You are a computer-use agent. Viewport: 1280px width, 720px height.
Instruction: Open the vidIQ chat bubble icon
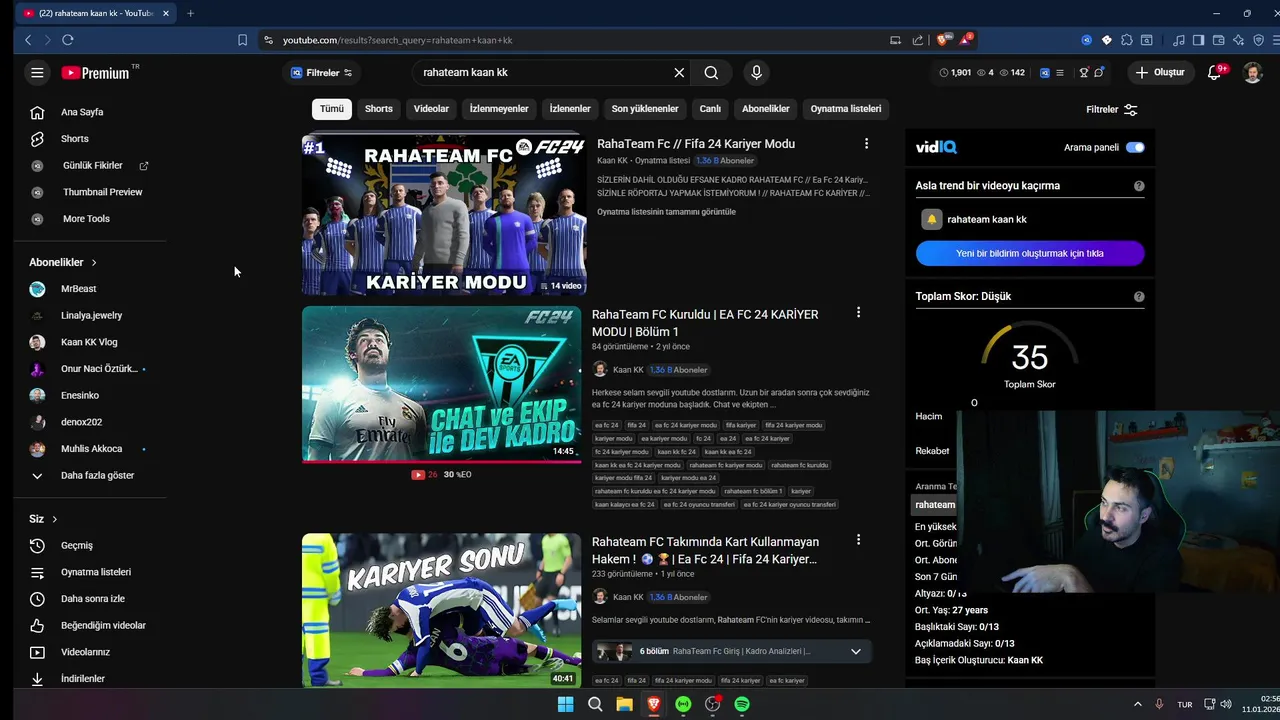click(1100, 72)
